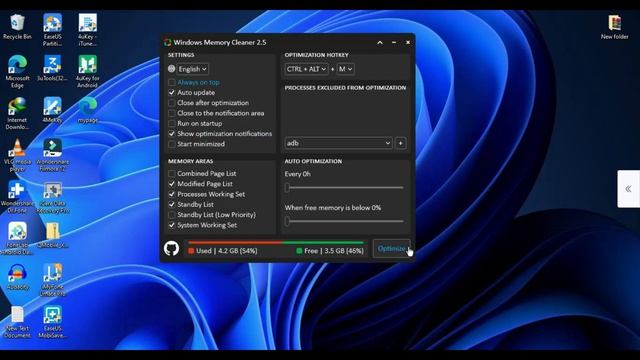Click the Windows Memory Cleaner logo icon
This screenshot has height=360, width=640.
(167, 42)
